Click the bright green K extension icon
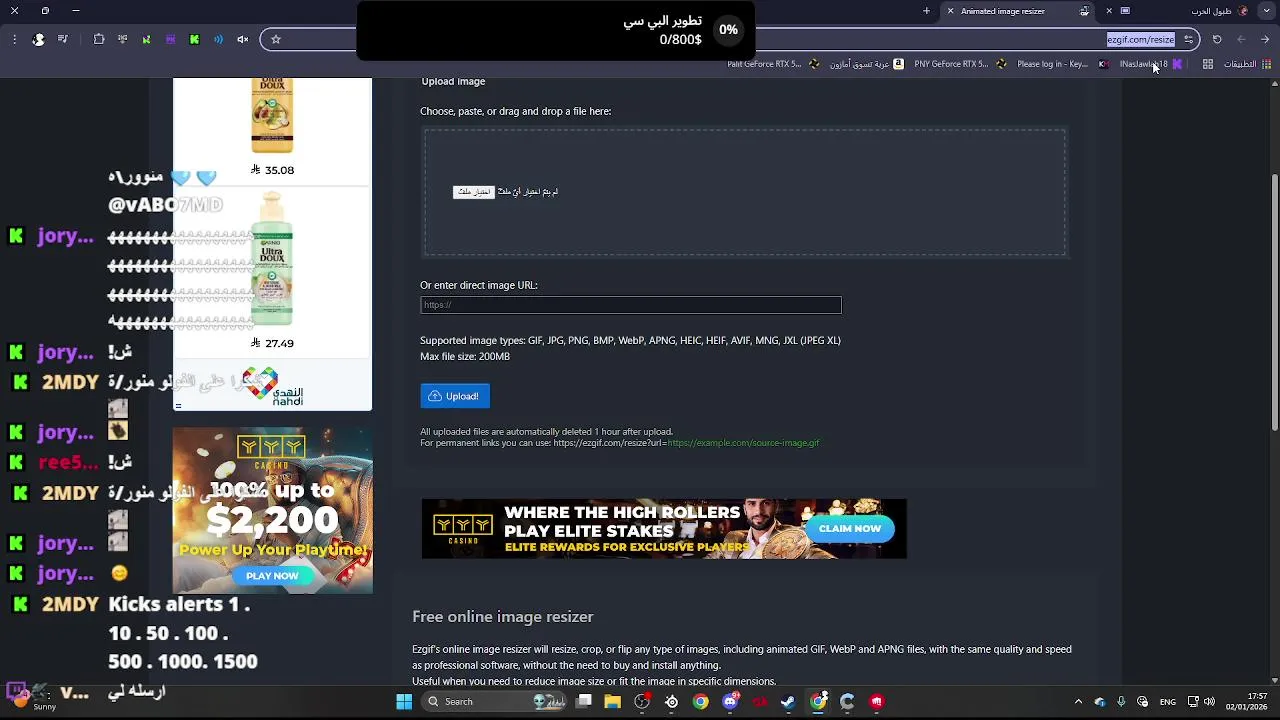Image resolution: width=1280 pixels, height=720 pixels. pyautogui.click(x=194, y=39)
